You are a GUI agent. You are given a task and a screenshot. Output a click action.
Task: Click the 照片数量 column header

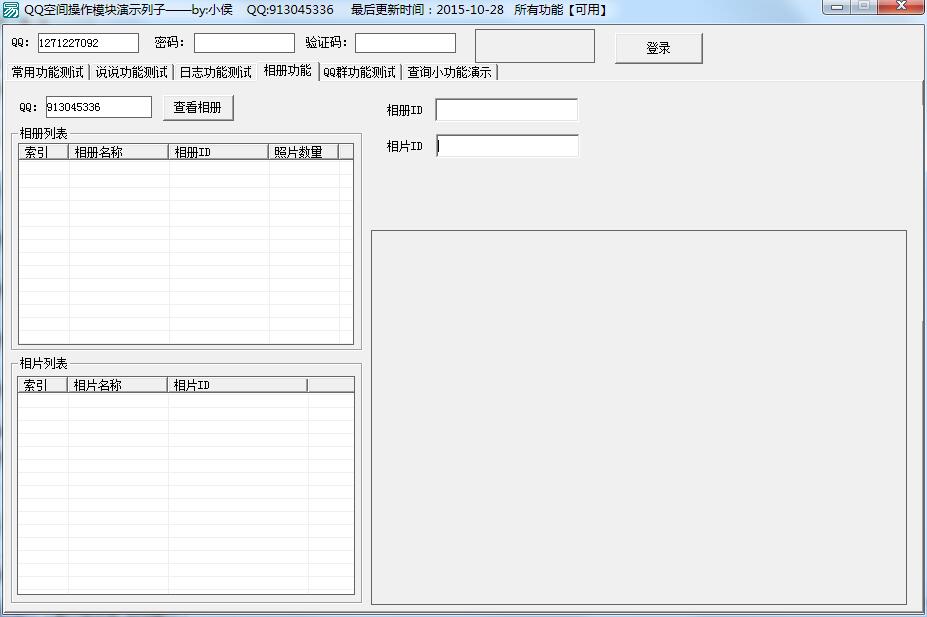303,152
